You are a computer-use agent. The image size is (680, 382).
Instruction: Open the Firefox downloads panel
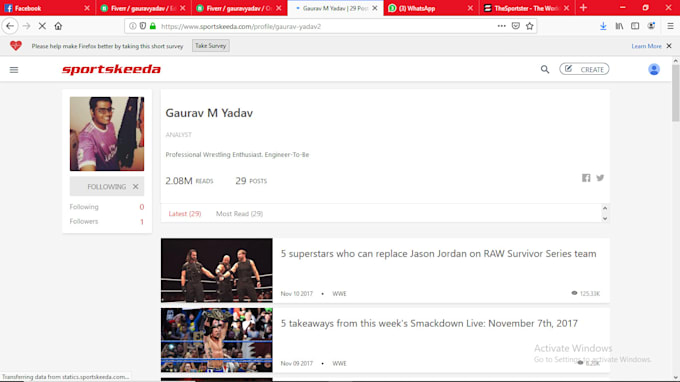point(603,26)
